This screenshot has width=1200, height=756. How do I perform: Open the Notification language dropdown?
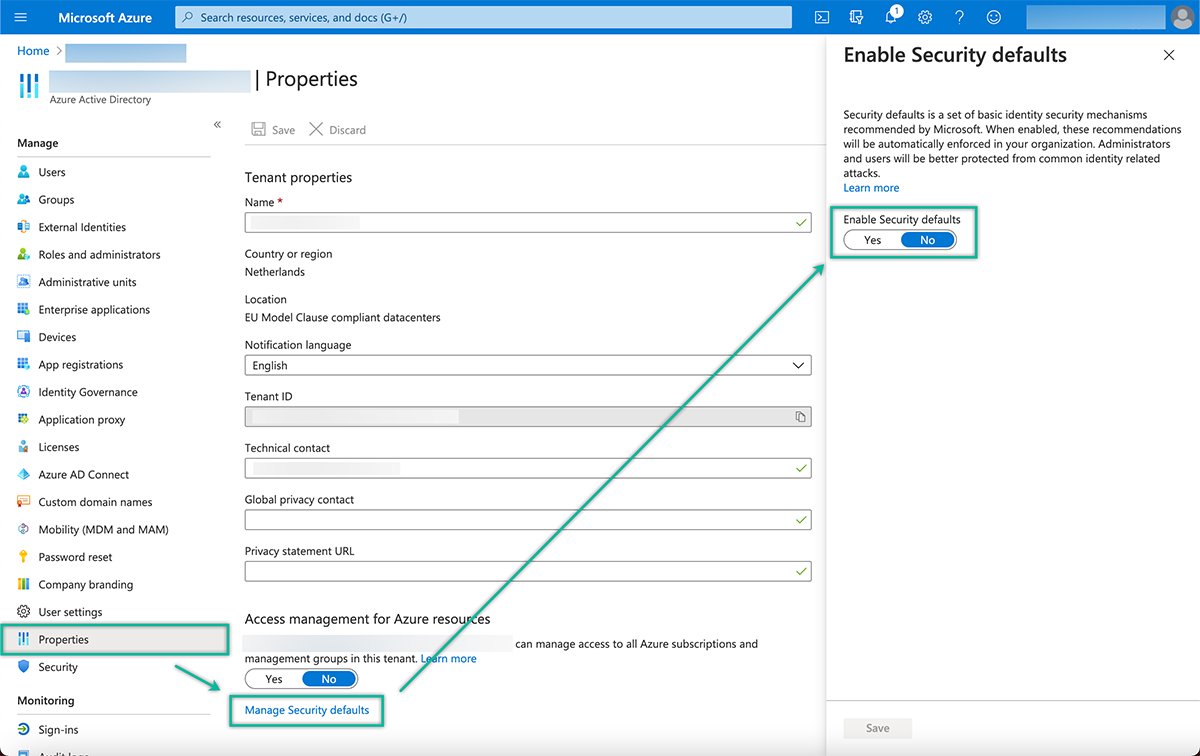pyautogui.click(x=798, y=365)
